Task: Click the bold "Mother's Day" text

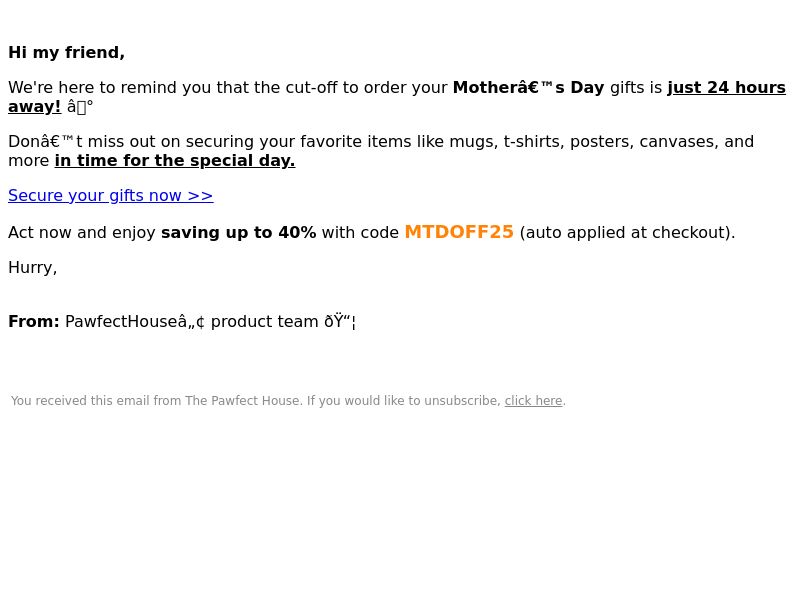Action: [x=528, y=87]
